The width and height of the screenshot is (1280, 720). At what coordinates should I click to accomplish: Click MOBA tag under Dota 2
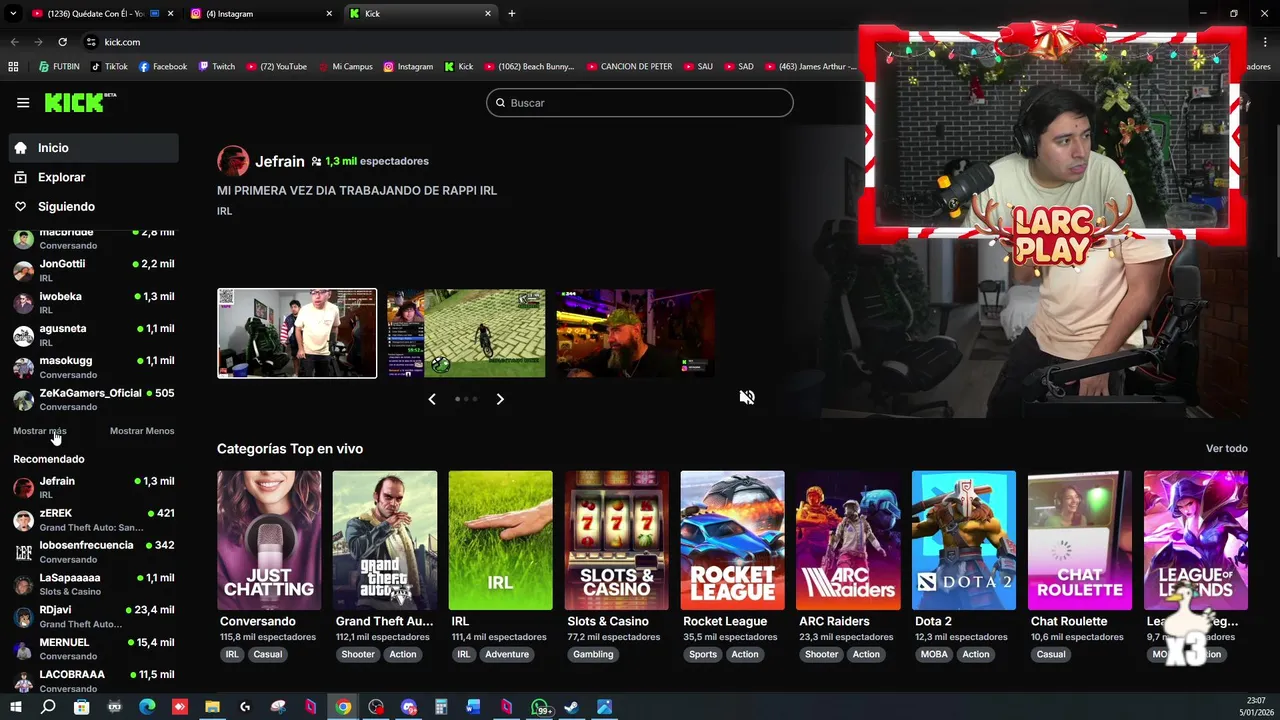[934, 654]
